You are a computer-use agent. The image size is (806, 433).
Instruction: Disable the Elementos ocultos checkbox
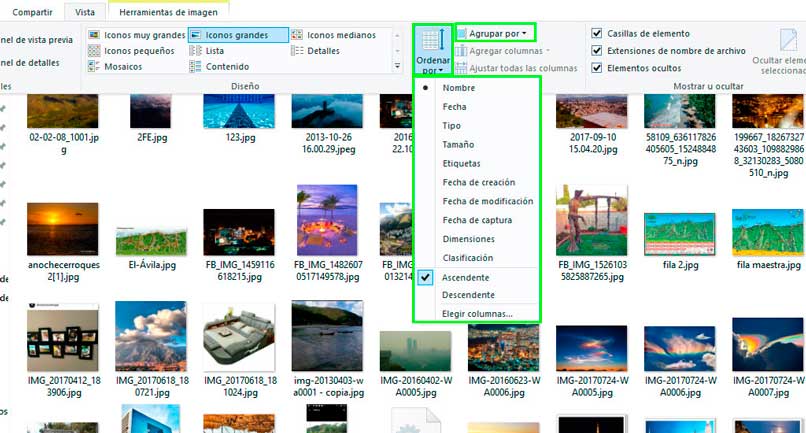(x=597, y=68)
